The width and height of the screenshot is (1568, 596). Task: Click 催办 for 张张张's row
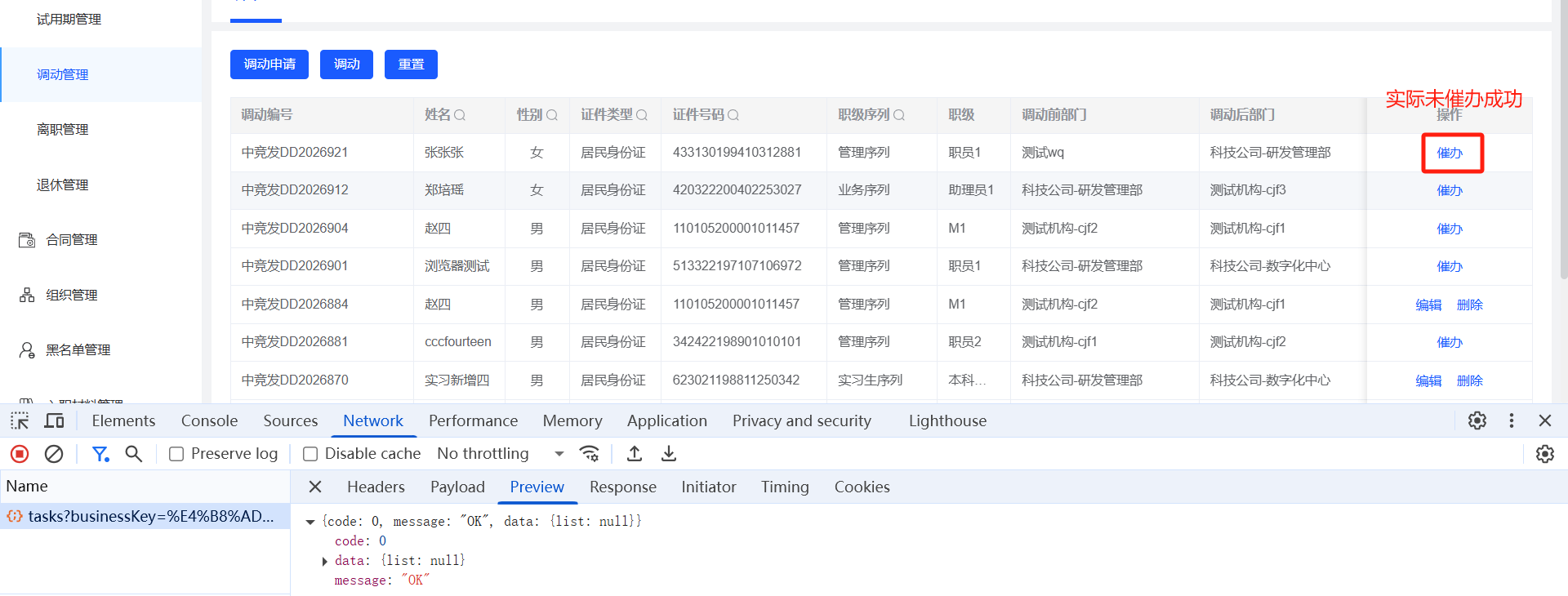pos(1450,153)
